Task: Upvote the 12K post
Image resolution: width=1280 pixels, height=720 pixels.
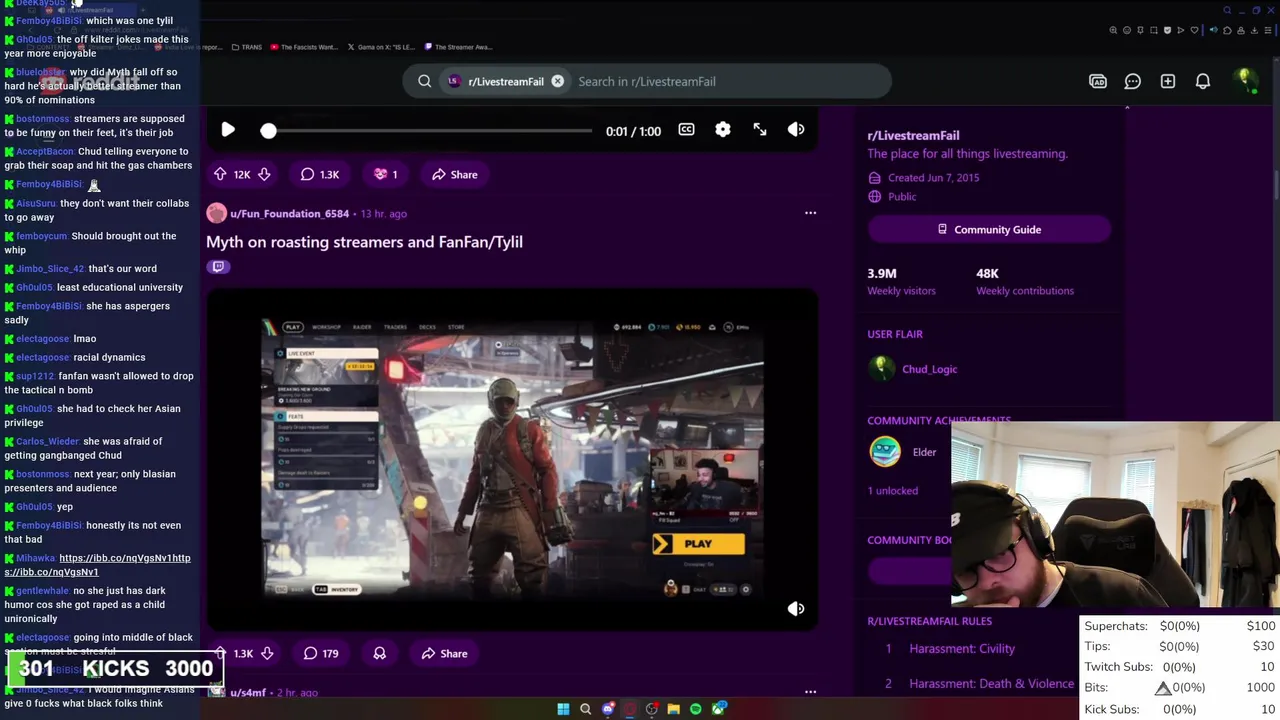Action: (x=220, y=174)
